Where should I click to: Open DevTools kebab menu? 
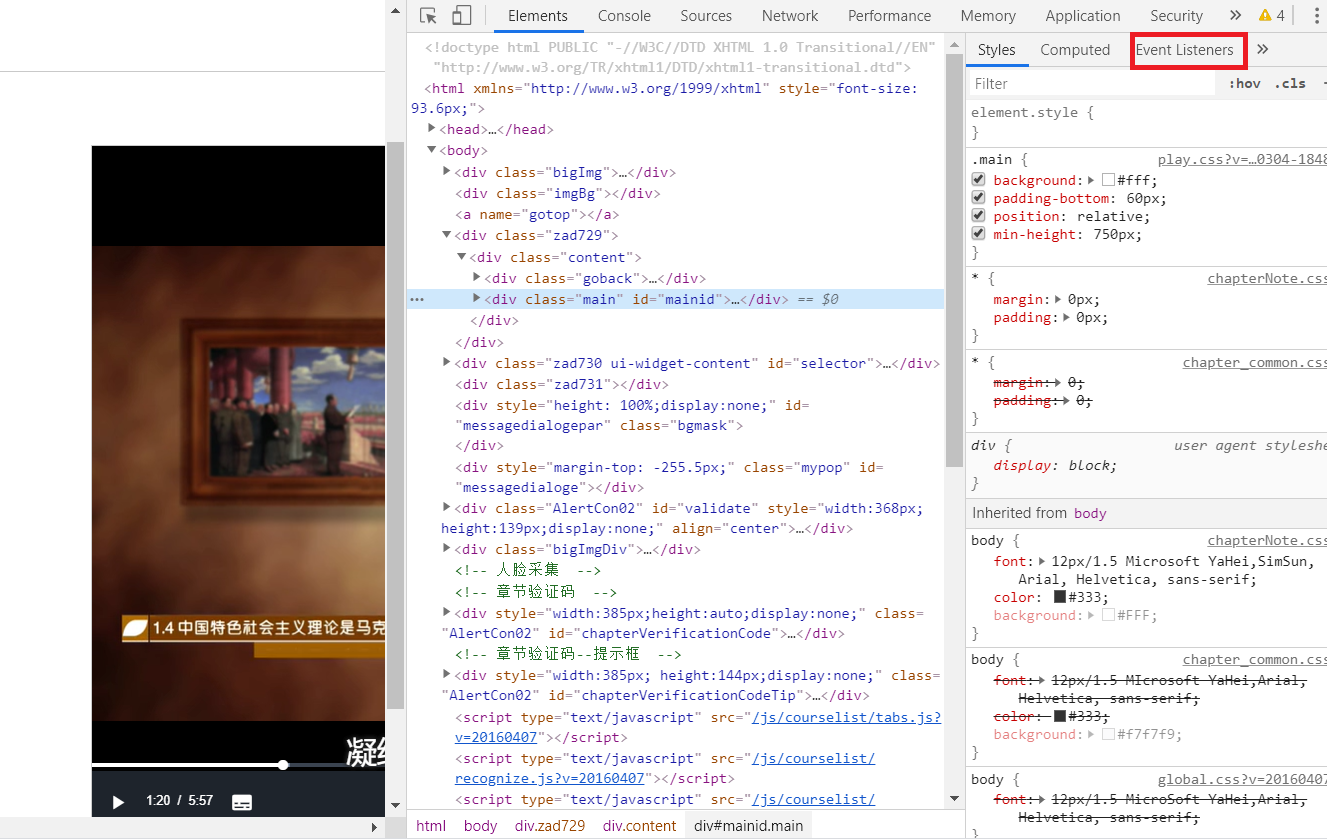pyautogui.click(x=1315, y=16)
